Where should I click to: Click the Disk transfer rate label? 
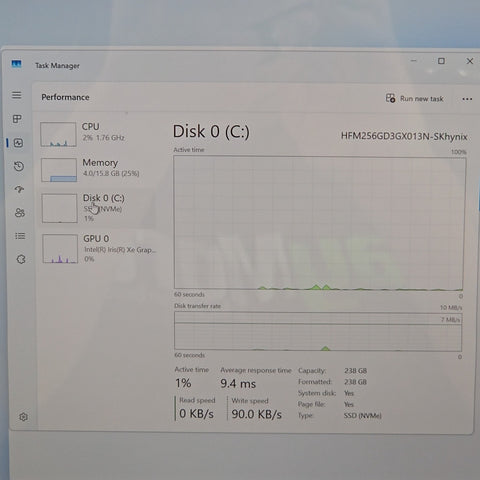tap(197, 306)
